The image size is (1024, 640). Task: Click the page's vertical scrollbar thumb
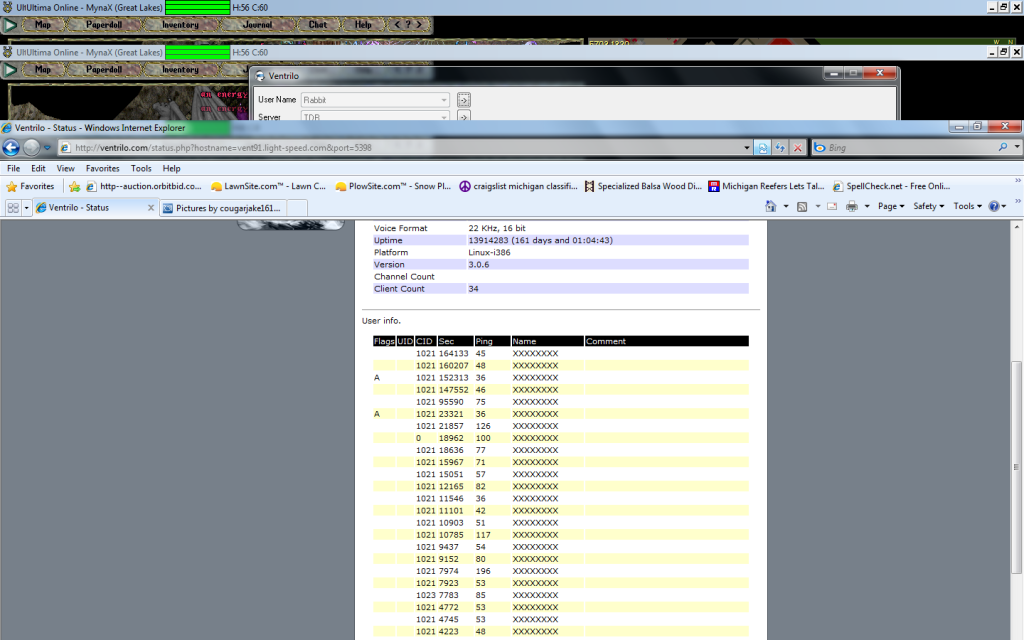[x=1016, y=466]
